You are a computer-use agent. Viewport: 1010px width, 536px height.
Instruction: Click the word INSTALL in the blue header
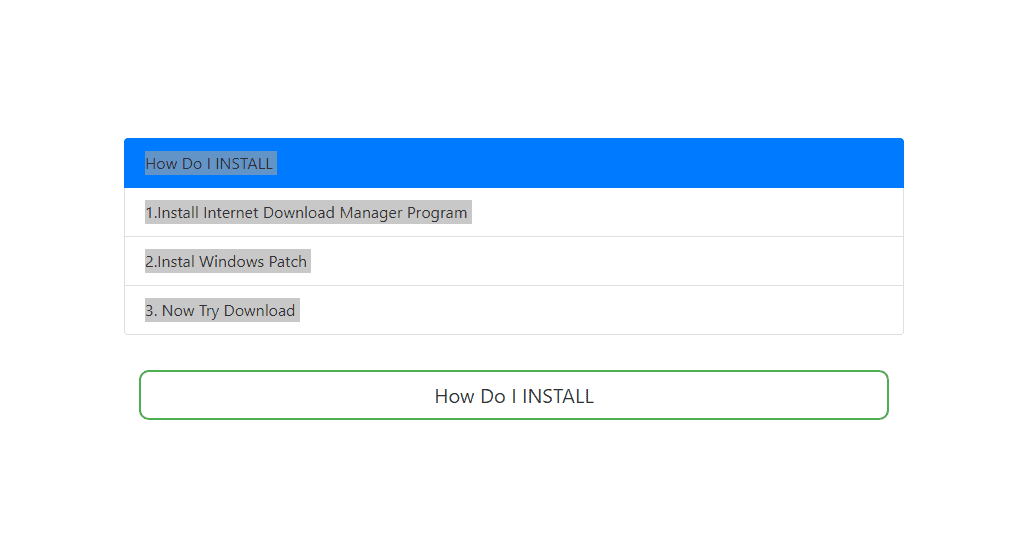pos(244,163)
